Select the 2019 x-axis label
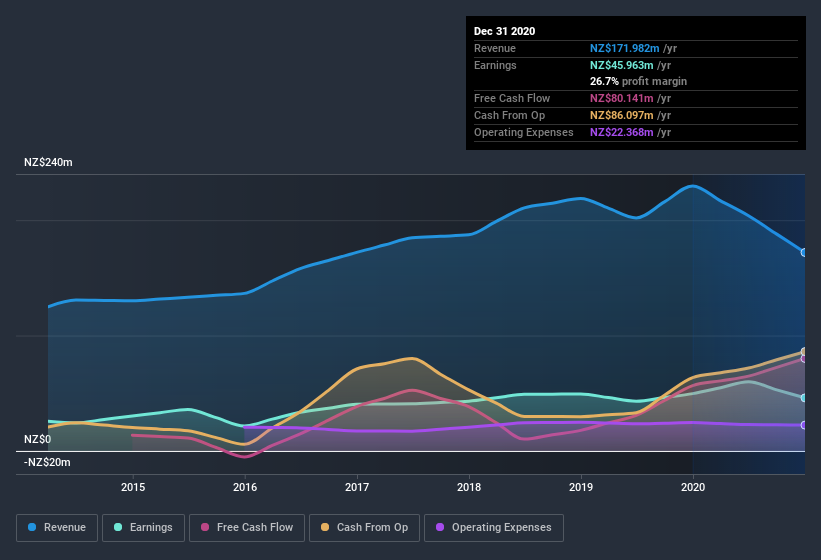821x560 pixels. click(581, 487)
